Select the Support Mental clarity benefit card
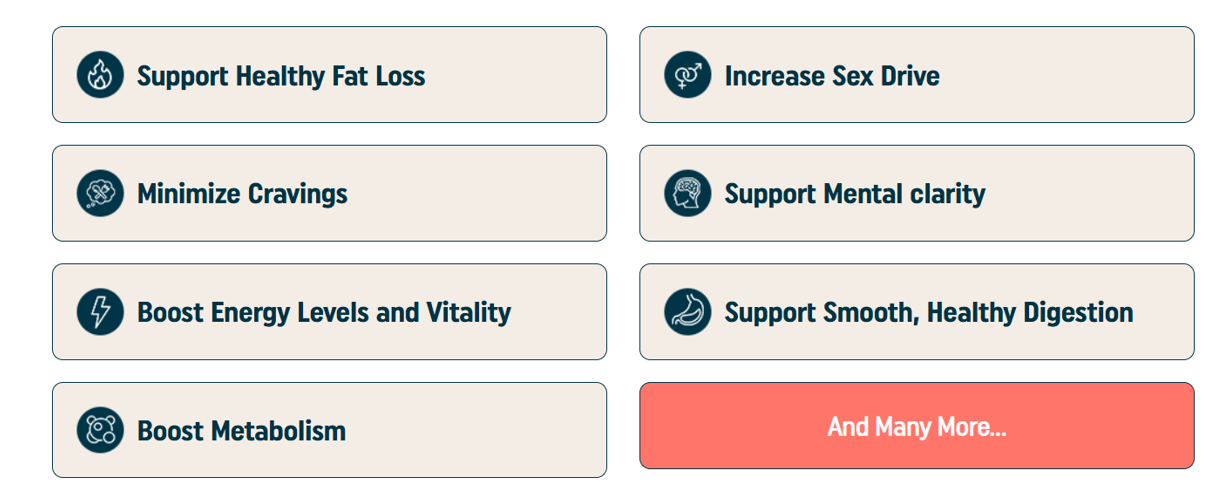 point(917,193)
